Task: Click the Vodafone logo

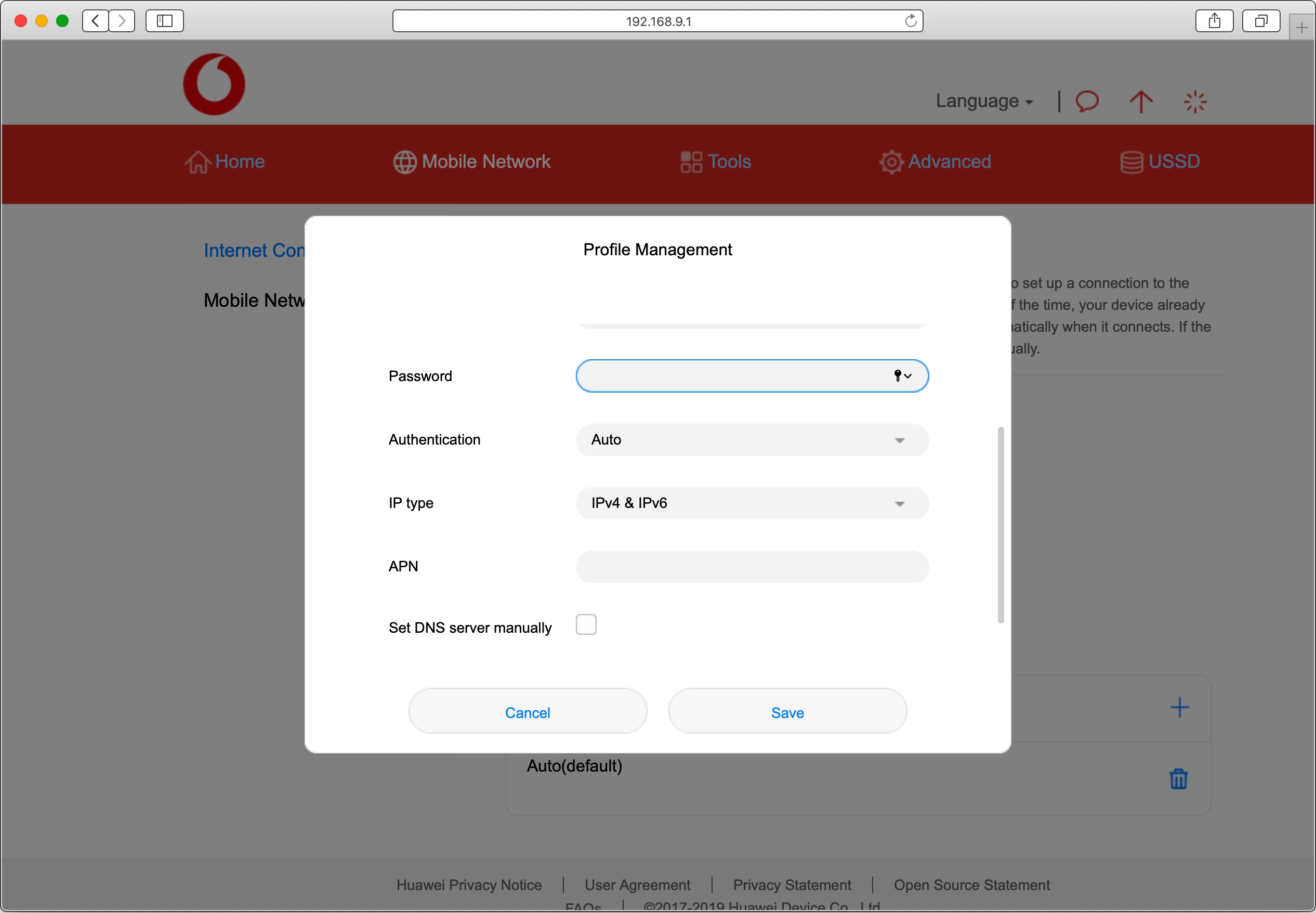Action: tap(214, 84)
